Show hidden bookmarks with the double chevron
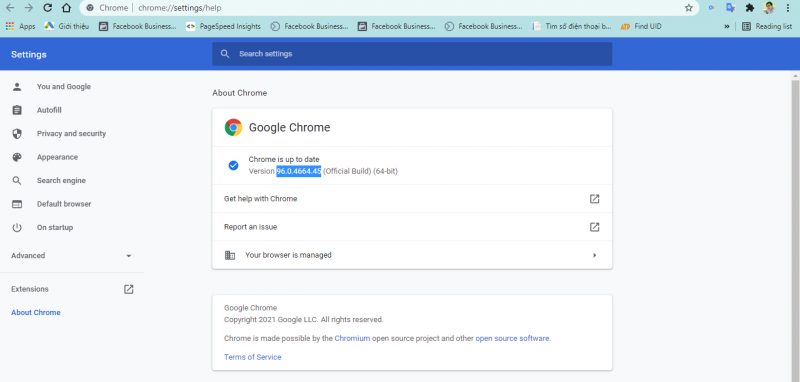 coord(727,27)
